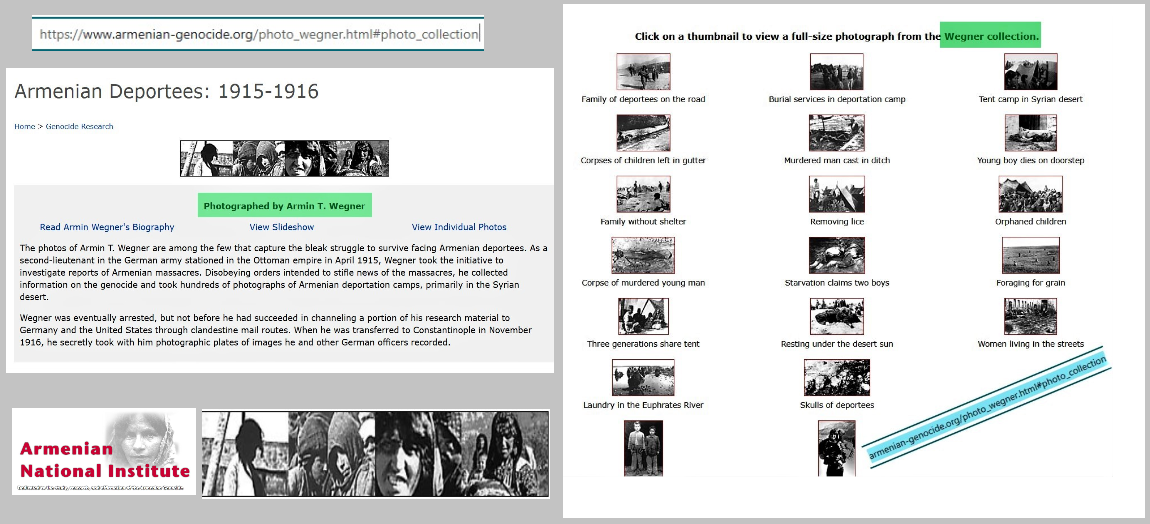1150x524 pixels.
Task: View the 'Women living in the streets' thumbnail
Action: click(1030, 317)
